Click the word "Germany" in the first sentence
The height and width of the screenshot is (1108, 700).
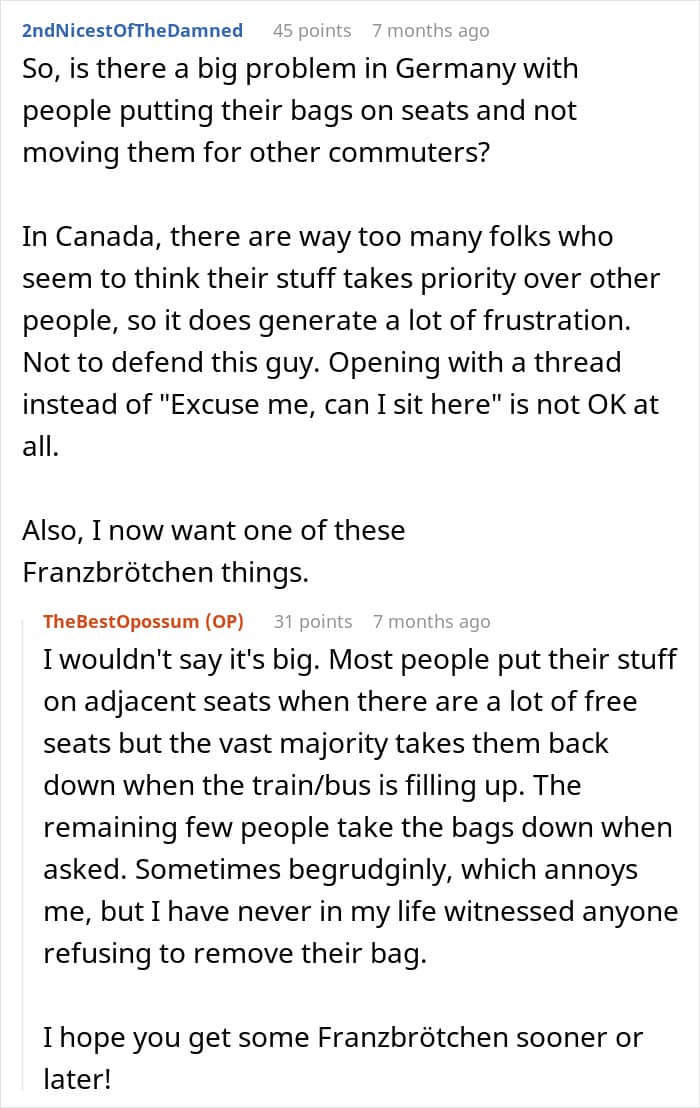455,69
